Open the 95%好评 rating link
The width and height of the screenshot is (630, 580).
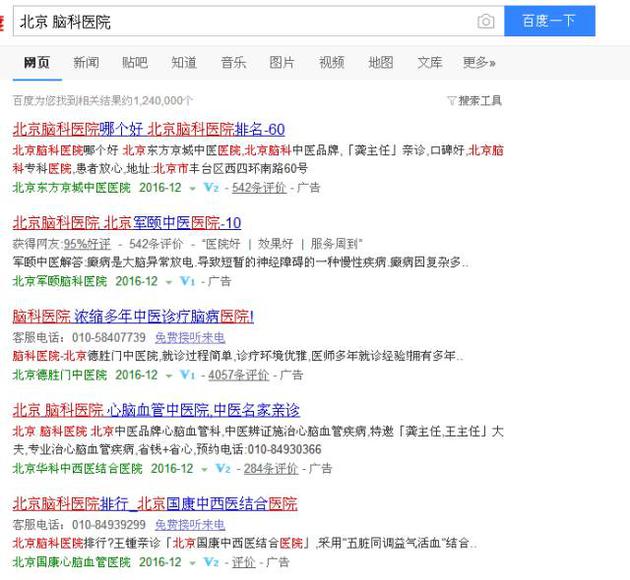click(87, 244)
